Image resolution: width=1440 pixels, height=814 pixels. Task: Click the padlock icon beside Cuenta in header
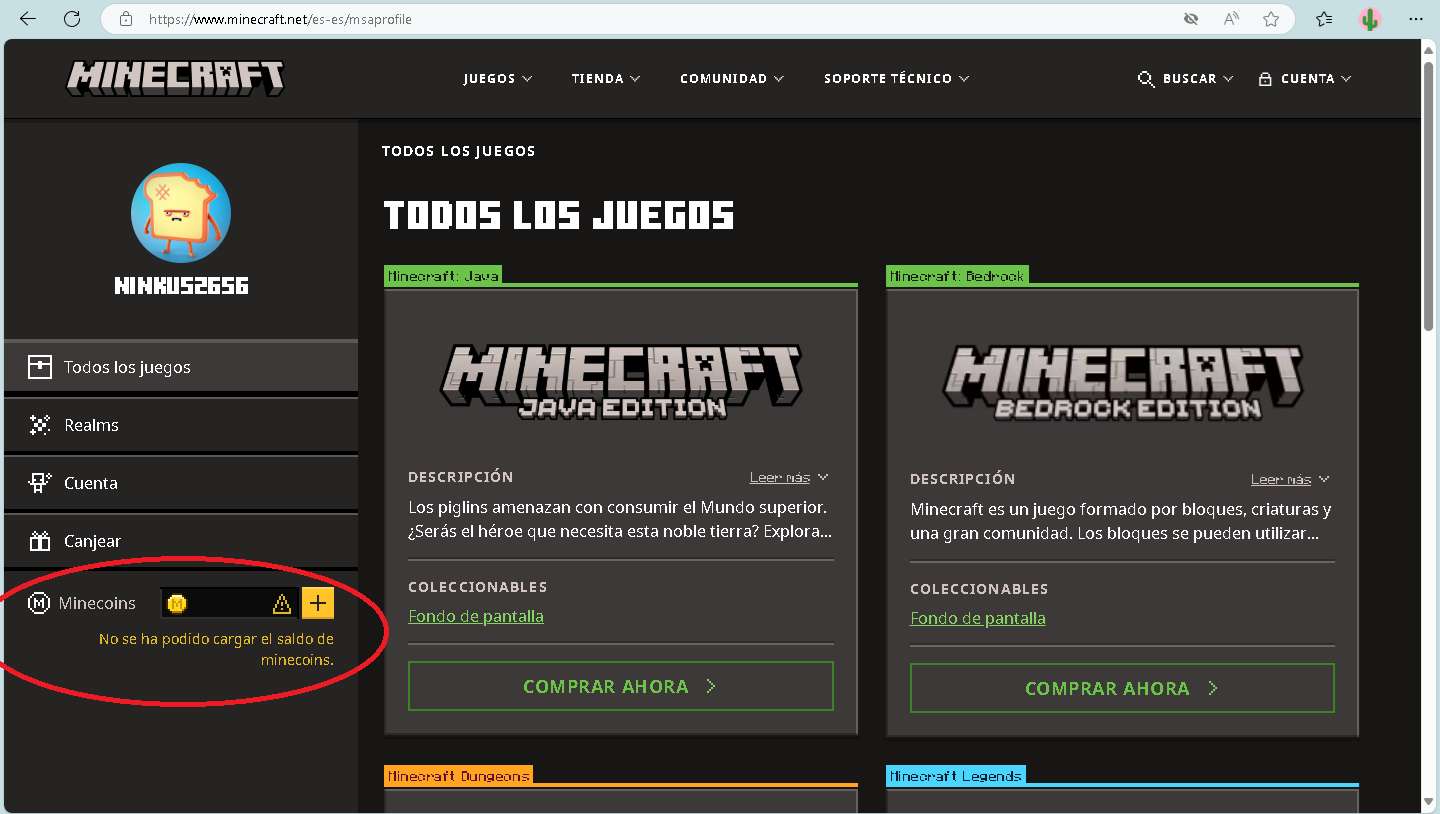pyautogui.click(x=1265, y=79)
